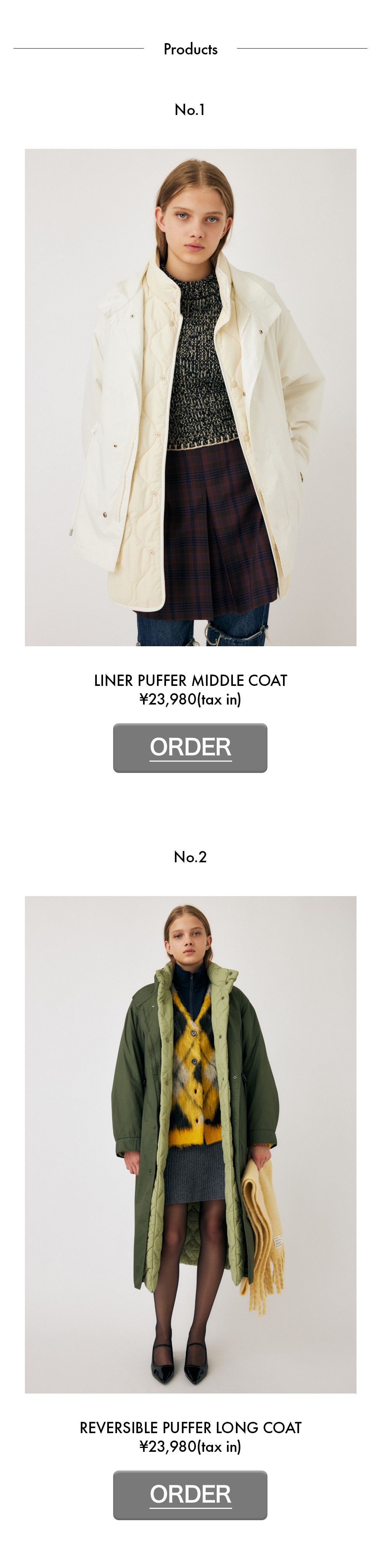Click the No.1 product label
Image resolution: width=381 pixels, height=1568 pixels.
point(190,110)
